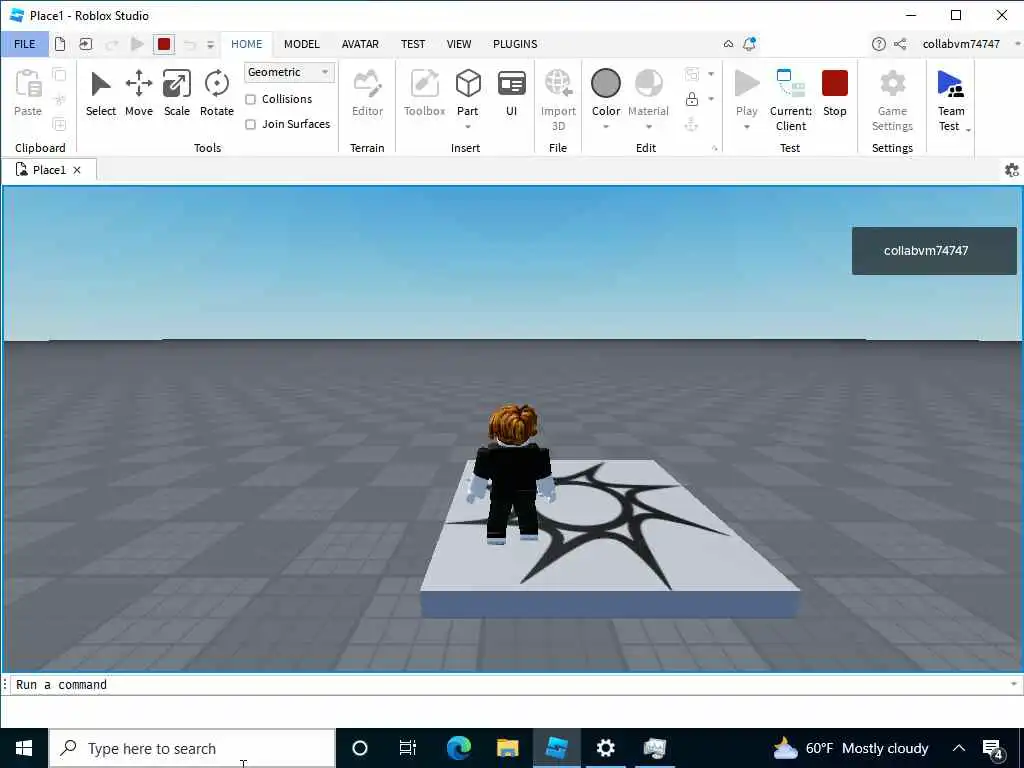Stop the running test
This screenshot has height=768, width=1024.
tap(835, 93)
